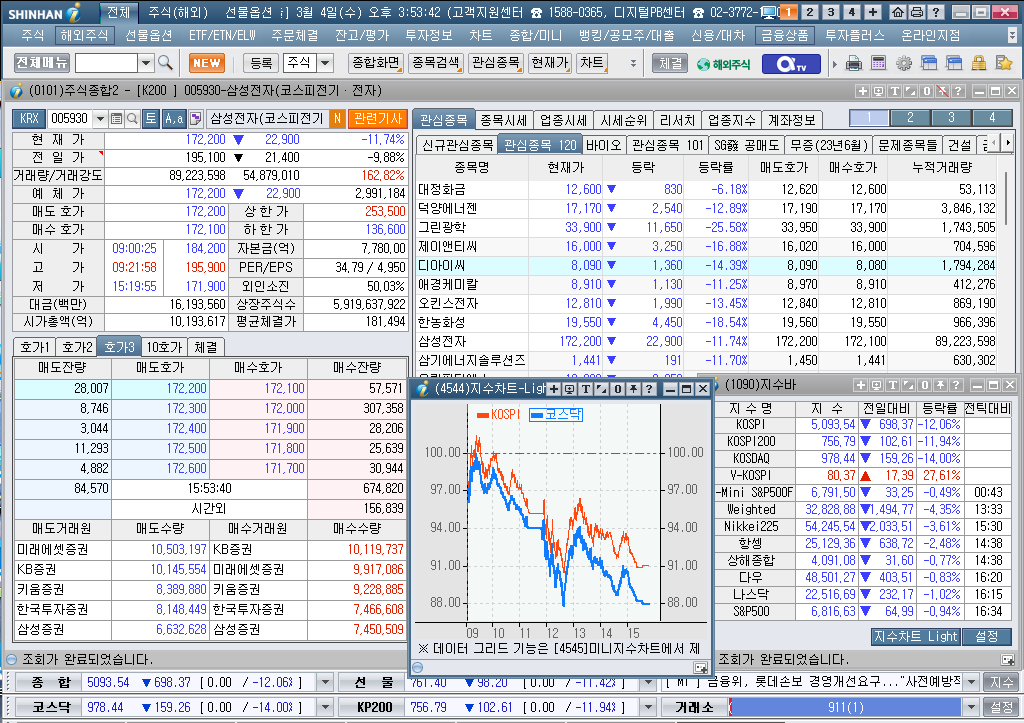Open the home icon in title bar
This screenshot has width=1024, height=723.
click(898, 12)
